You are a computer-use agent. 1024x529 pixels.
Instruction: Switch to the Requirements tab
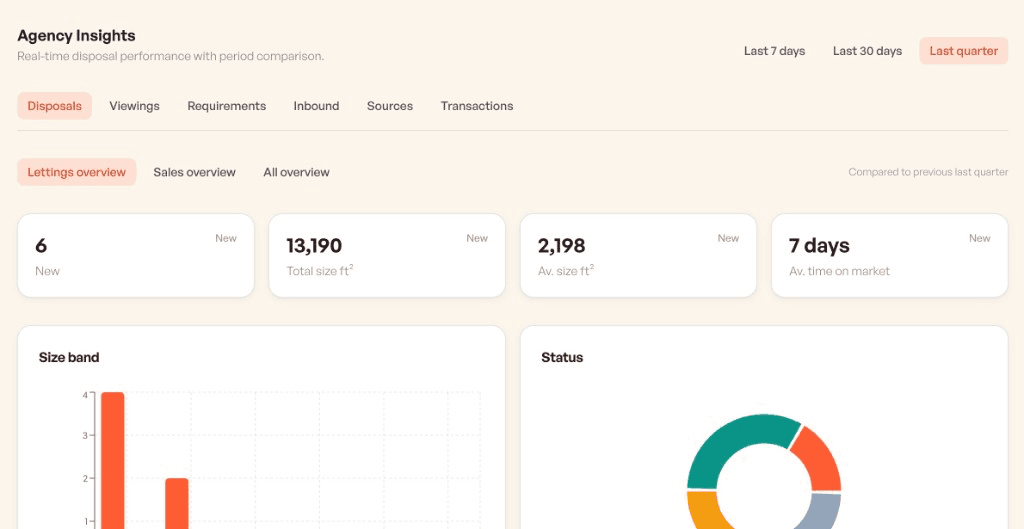coord(227,106)
